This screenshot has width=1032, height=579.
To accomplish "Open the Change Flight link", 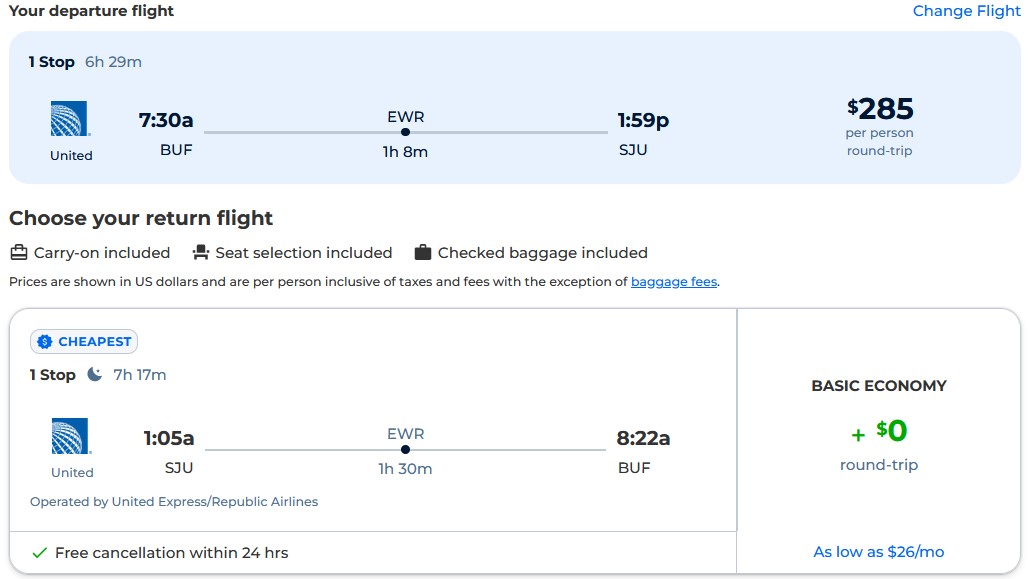I will [x=966, y=11].
